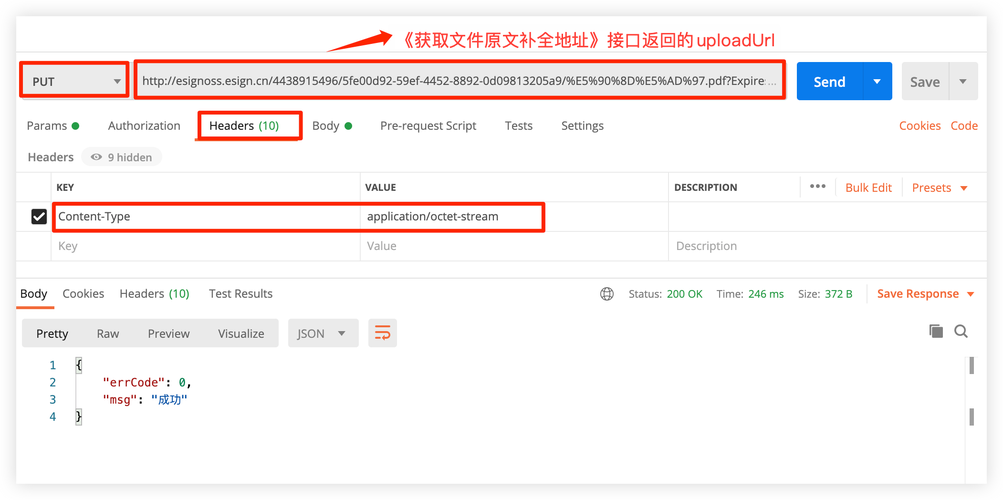This screenshot has width=1003, height=500.
Task: Open the Send button dropdown arrow
Action: pos(878,81)
